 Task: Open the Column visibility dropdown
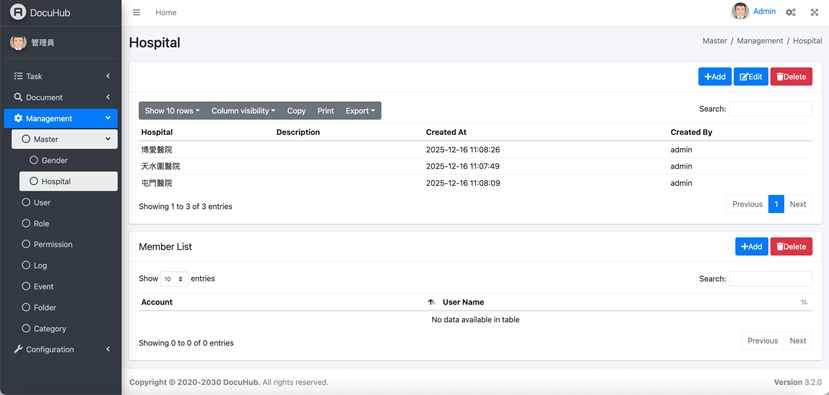243,111
